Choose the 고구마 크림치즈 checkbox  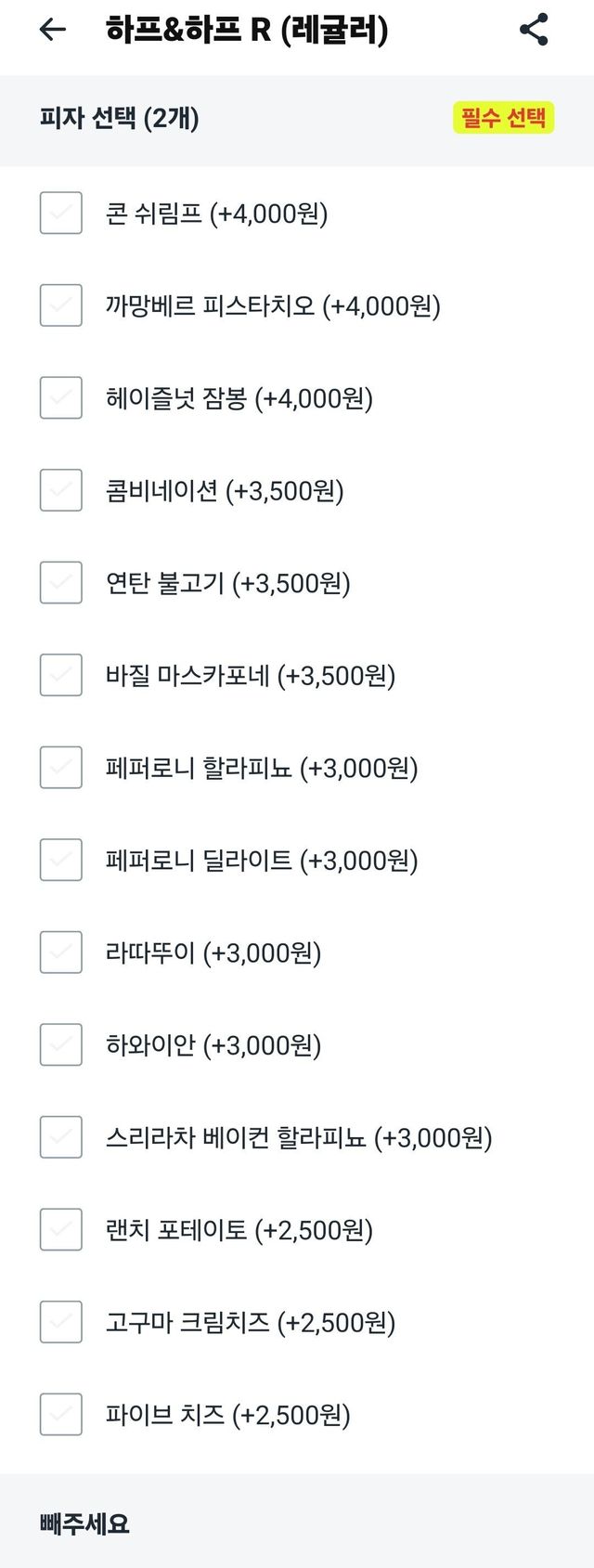click(x=61, y=1322)
